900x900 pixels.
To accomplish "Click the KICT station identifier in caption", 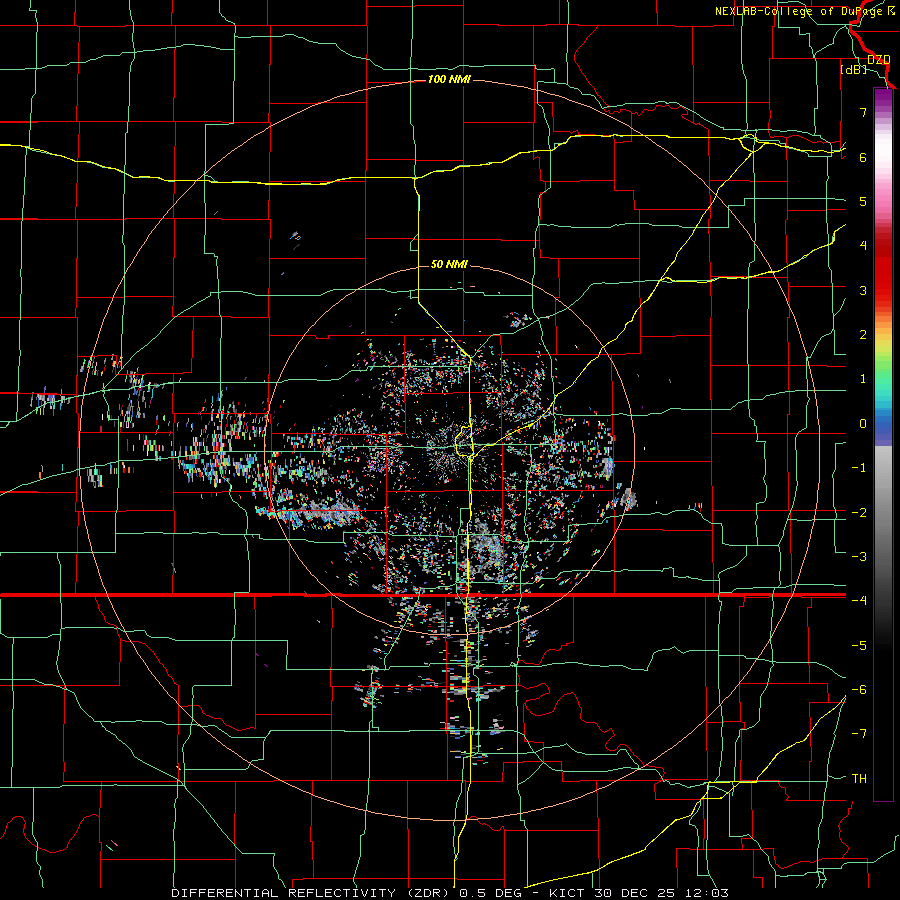I will (x=567, y=893).
